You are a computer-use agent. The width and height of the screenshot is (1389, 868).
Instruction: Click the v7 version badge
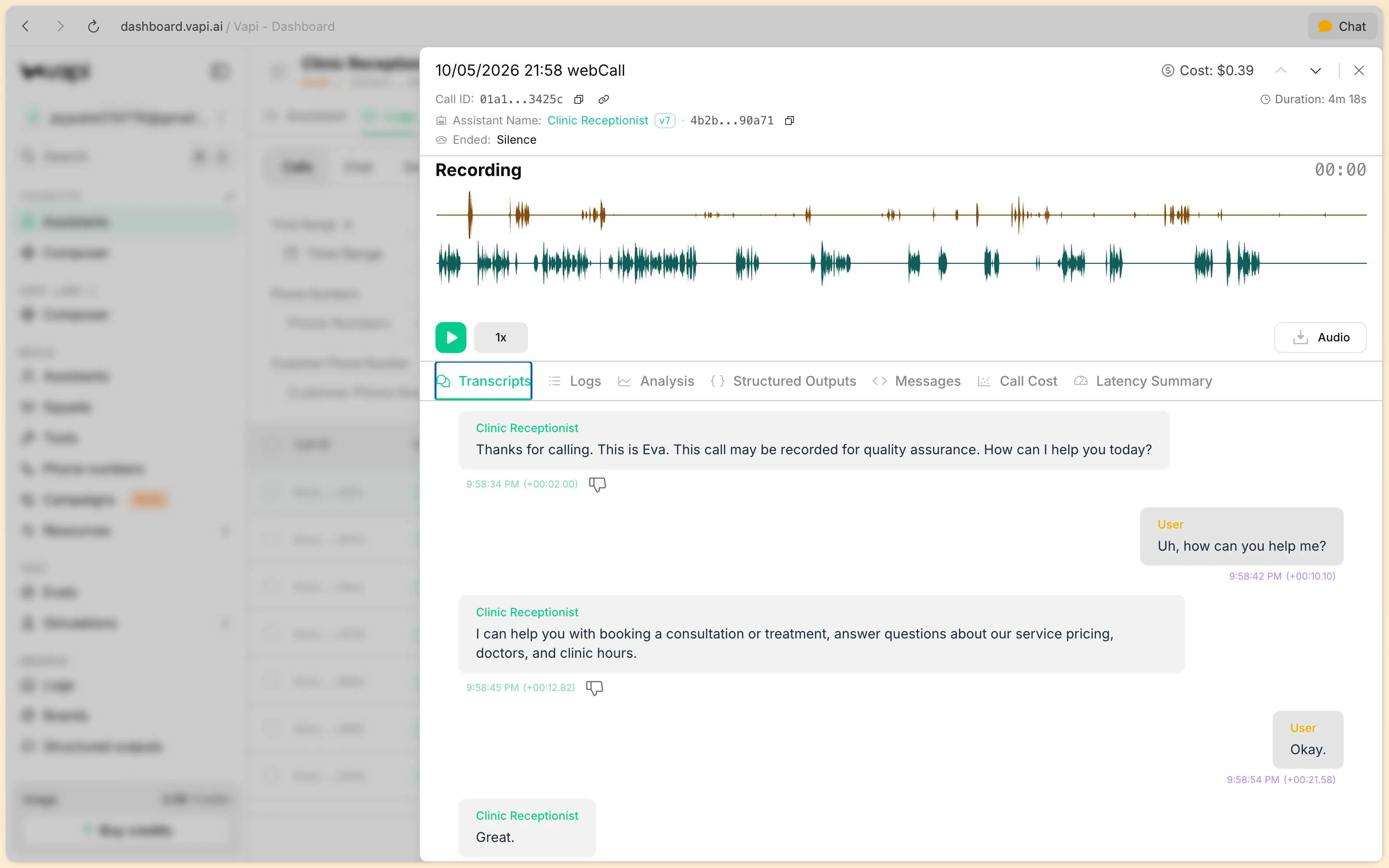[665, 121]
